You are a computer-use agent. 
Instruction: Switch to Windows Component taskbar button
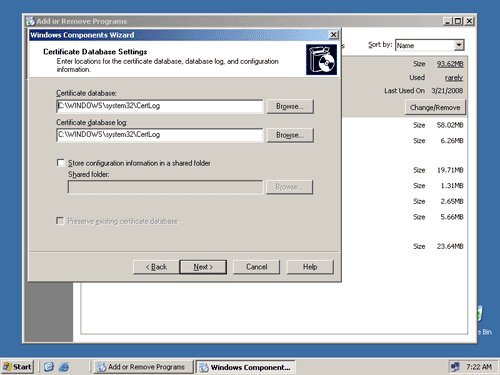point(245,367)
